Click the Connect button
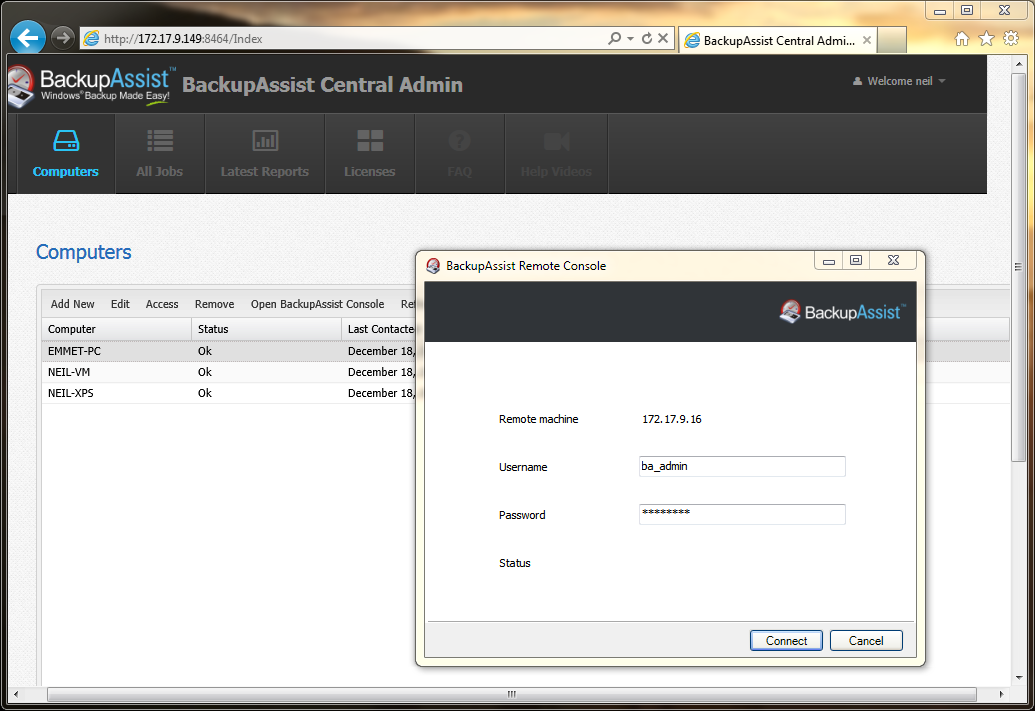 (x=786, y=640)
